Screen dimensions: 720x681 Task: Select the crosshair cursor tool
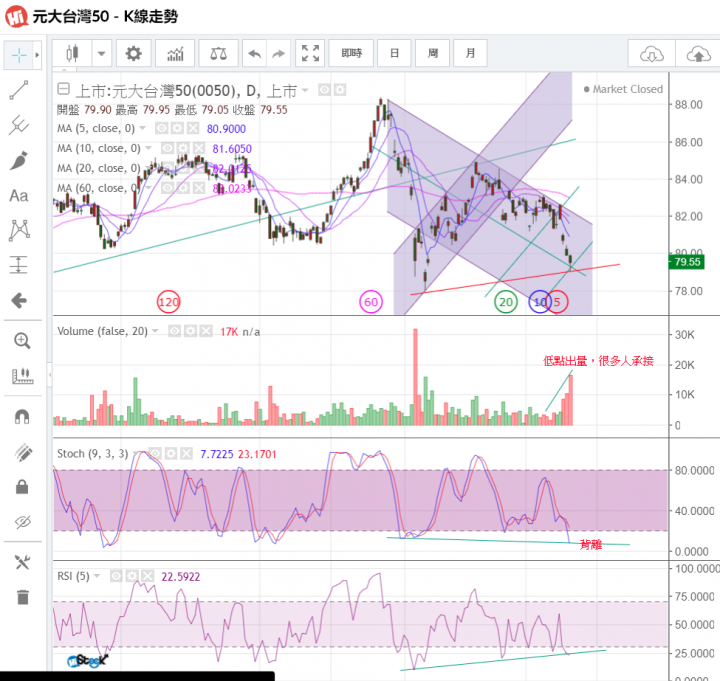coord(18,56)
